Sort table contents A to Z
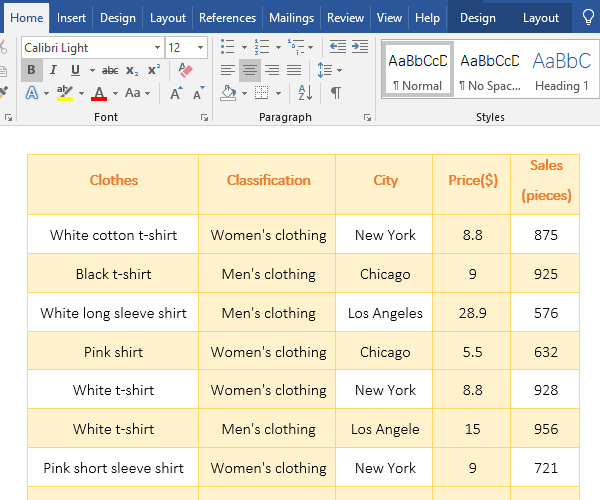The image size is (600, 500). click(x=305, y=93)
